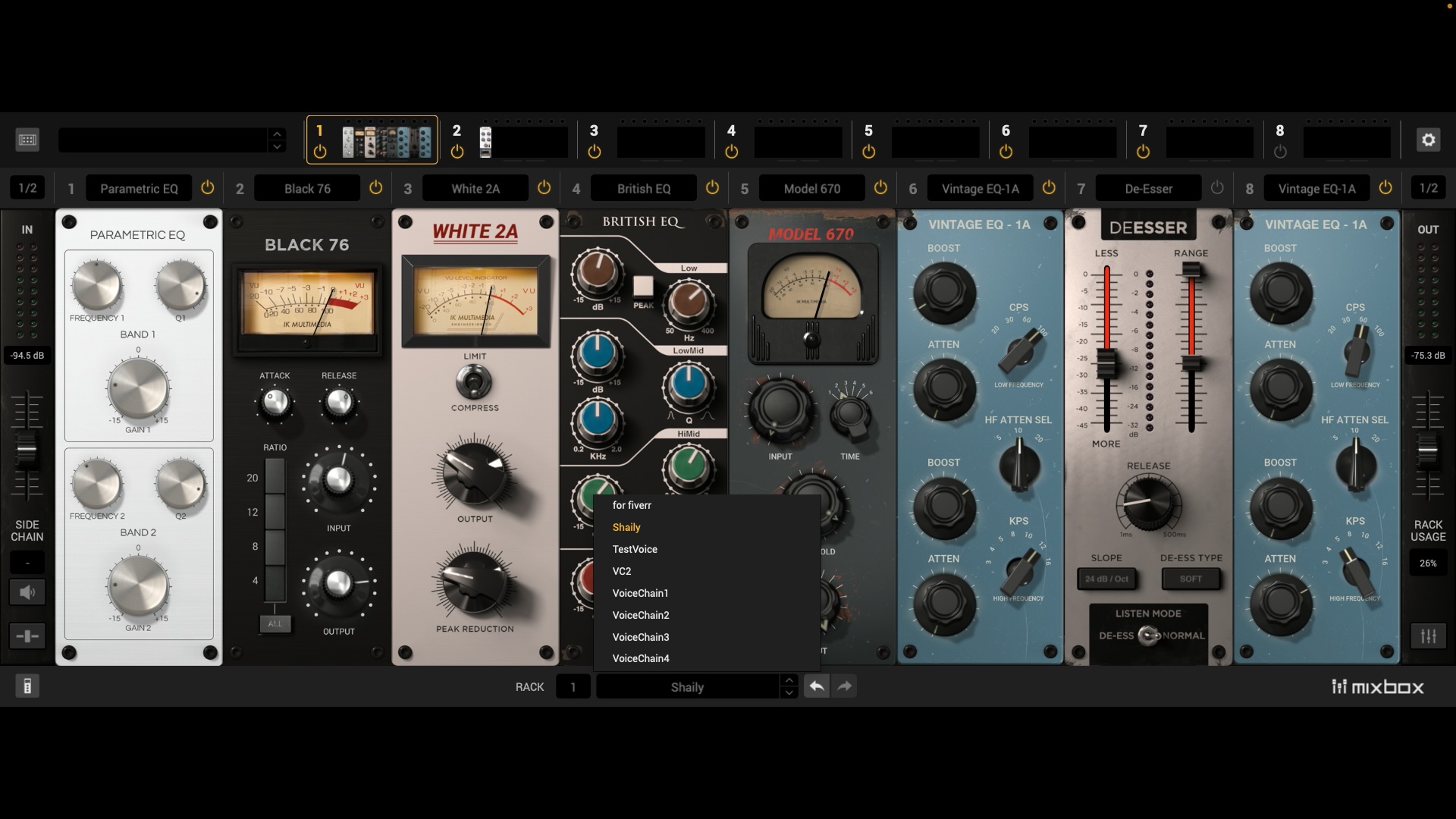
Task: Click the Black 76 Attack knob
Action: (x=275, y=401)
